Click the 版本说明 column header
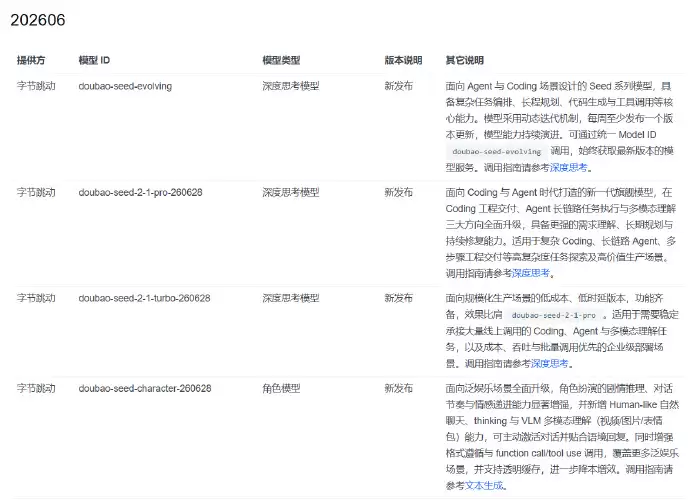690x500 pixels. [403, 60]
